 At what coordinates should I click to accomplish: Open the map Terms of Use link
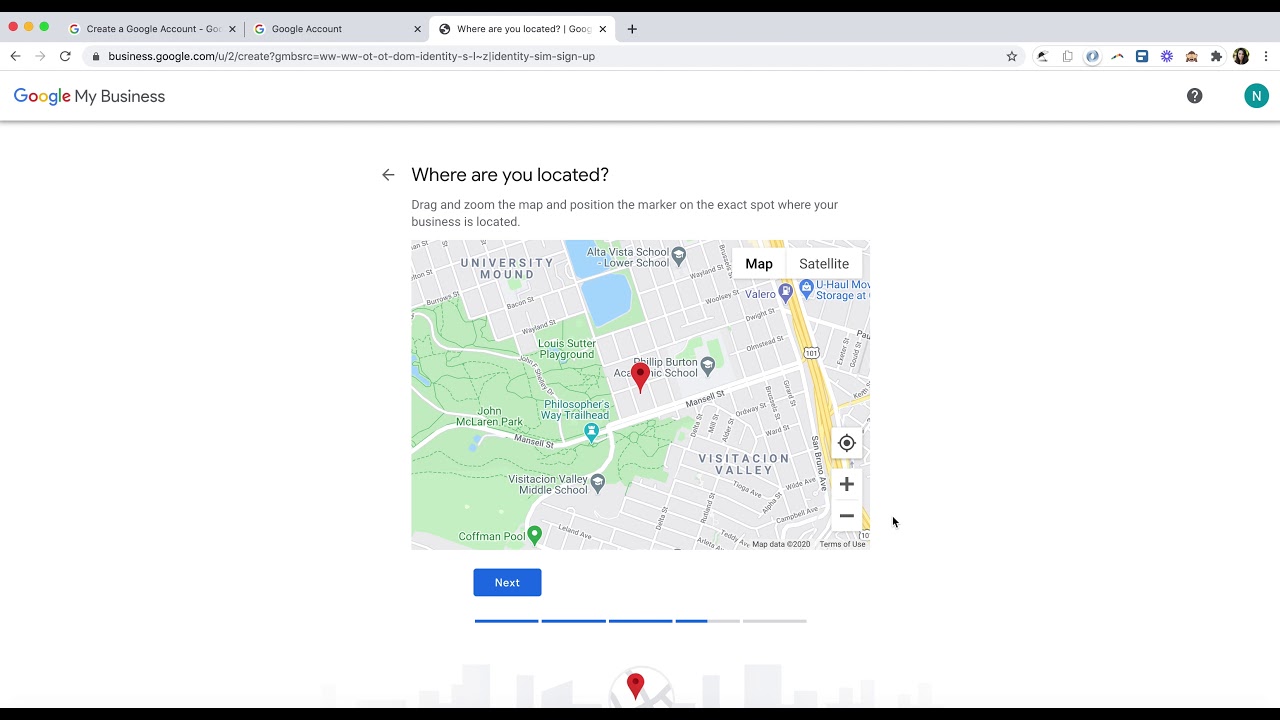[842, 544]
